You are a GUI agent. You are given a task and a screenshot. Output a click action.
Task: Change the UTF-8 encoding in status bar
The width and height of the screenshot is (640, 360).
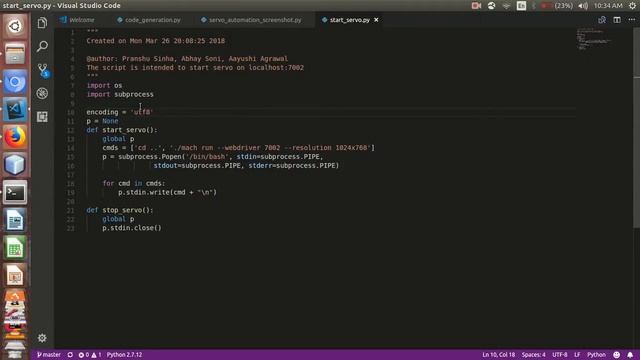tap(560, 355)
